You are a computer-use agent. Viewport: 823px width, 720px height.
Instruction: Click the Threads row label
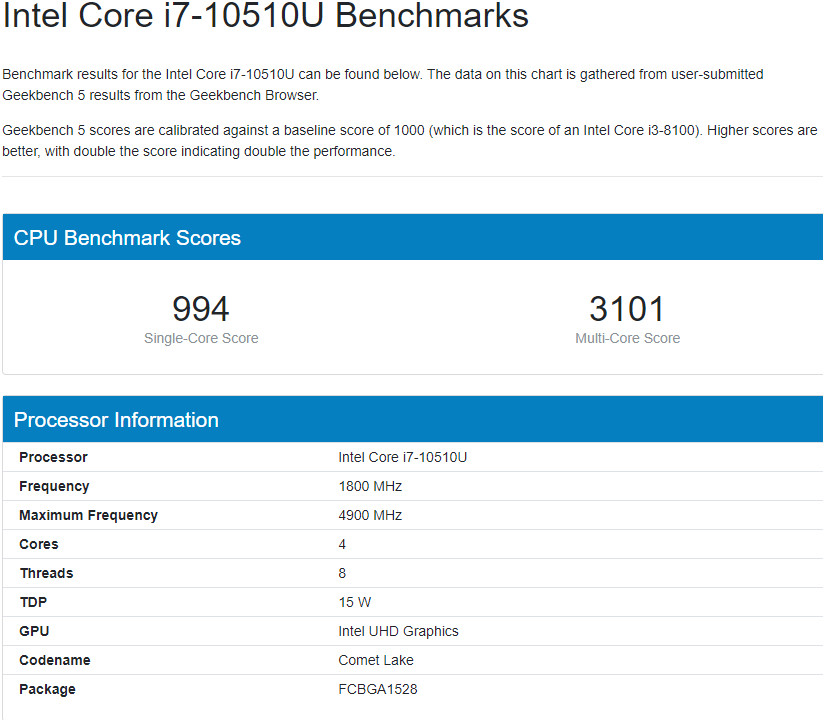[x=46, y=573]
